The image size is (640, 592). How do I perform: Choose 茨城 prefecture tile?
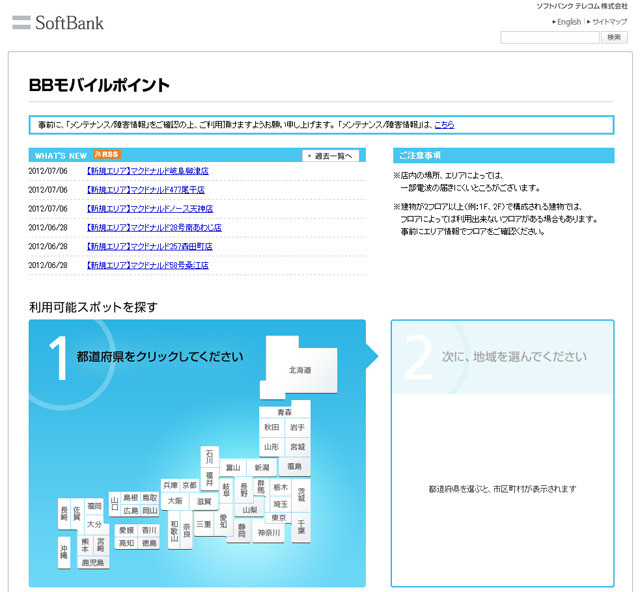coord(301,494)
